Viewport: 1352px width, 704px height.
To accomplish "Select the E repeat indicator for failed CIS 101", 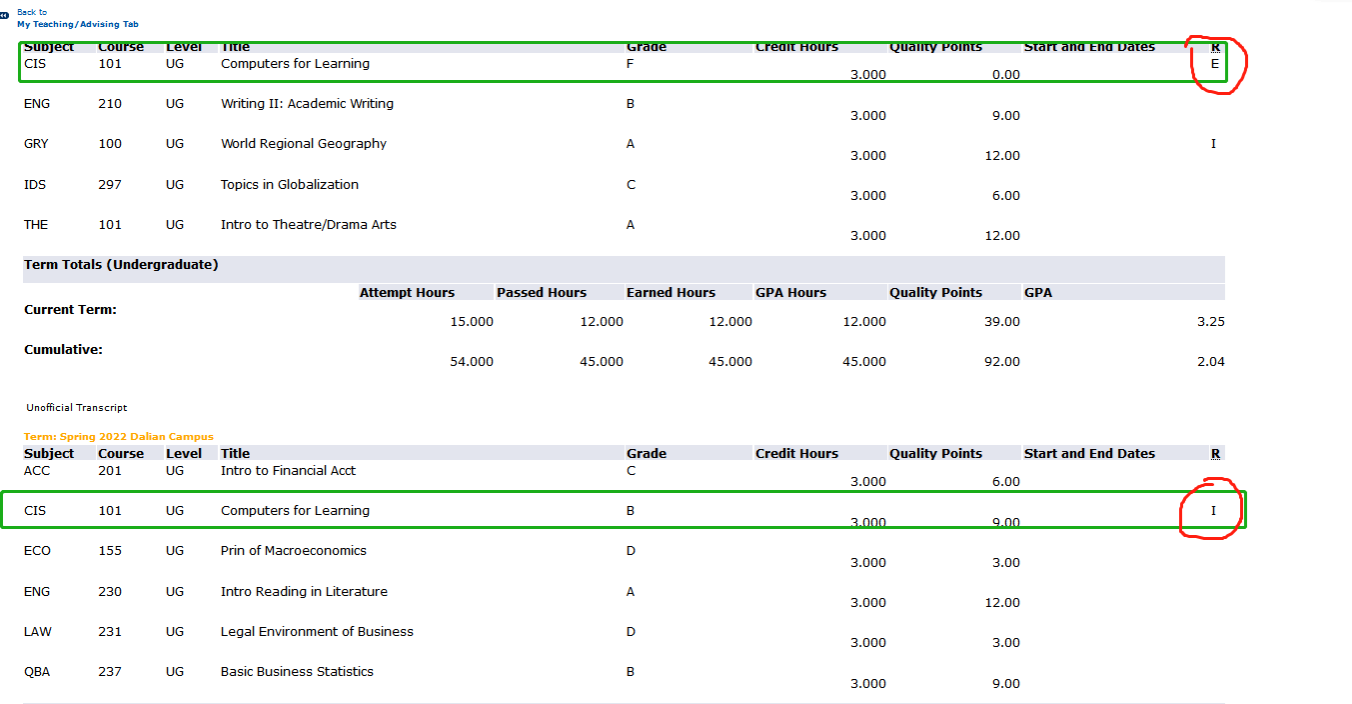I will click(x=1215, y=64).
